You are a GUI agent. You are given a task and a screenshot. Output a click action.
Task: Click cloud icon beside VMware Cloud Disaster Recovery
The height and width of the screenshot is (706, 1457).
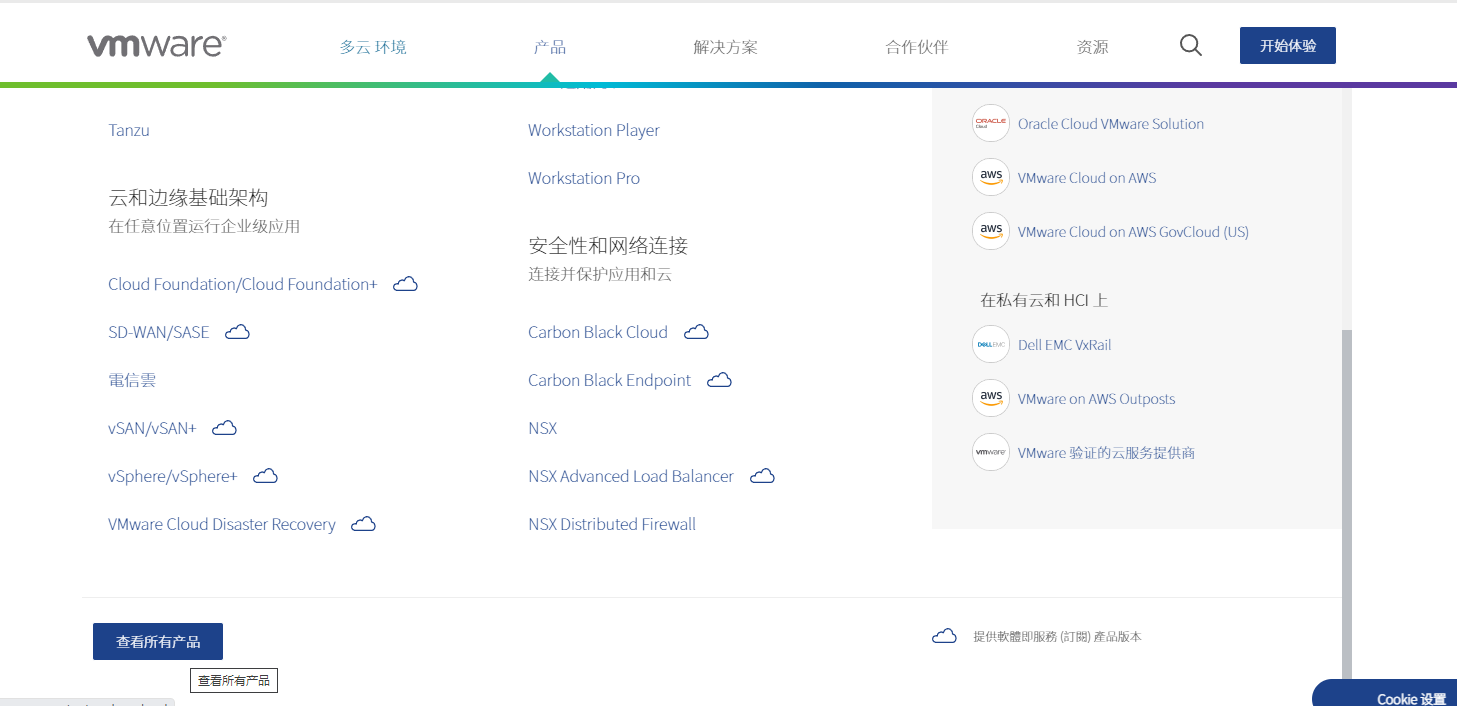click(x=363, y=524)
